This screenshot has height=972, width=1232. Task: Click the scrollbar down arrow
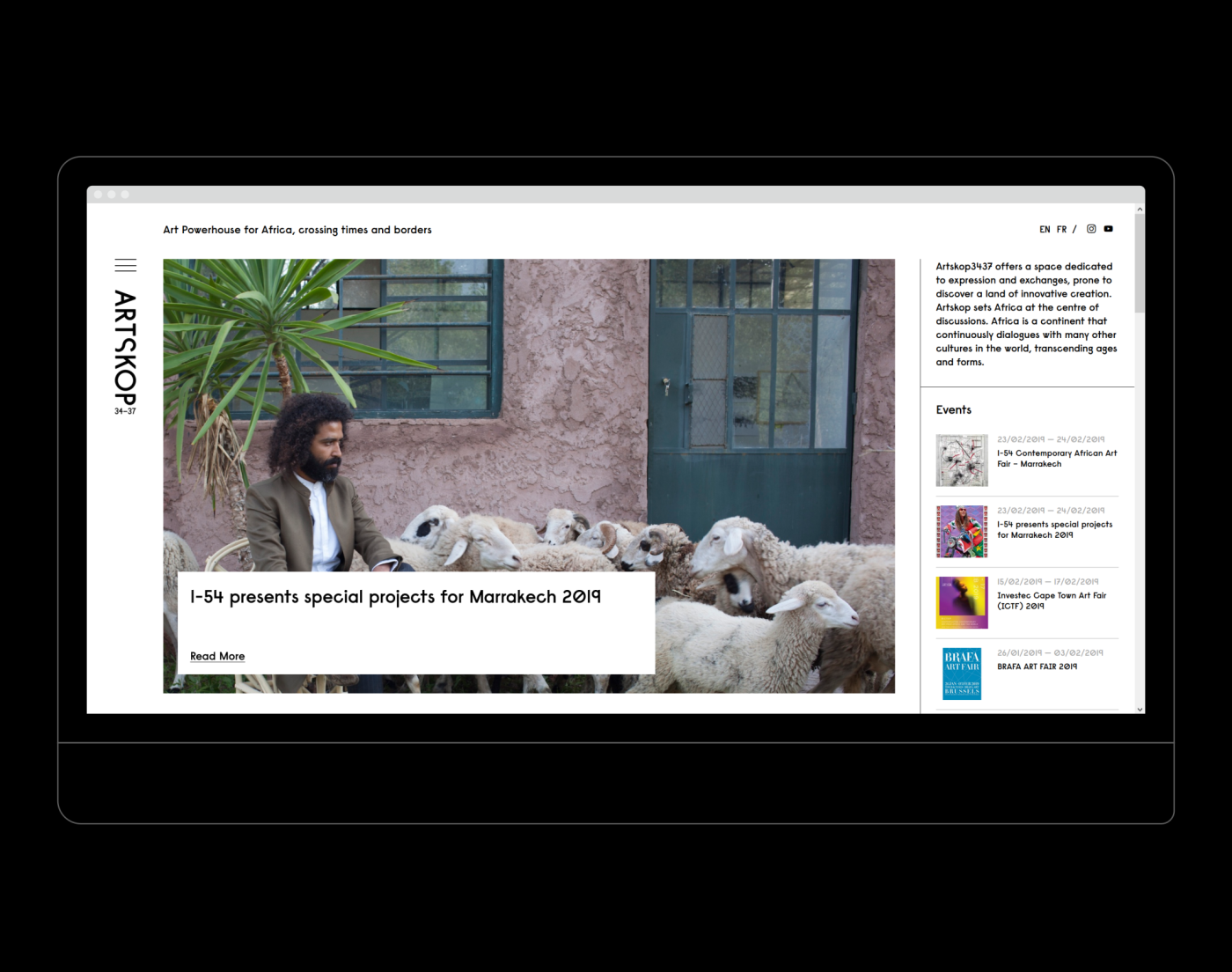[x=1140, y=709]
